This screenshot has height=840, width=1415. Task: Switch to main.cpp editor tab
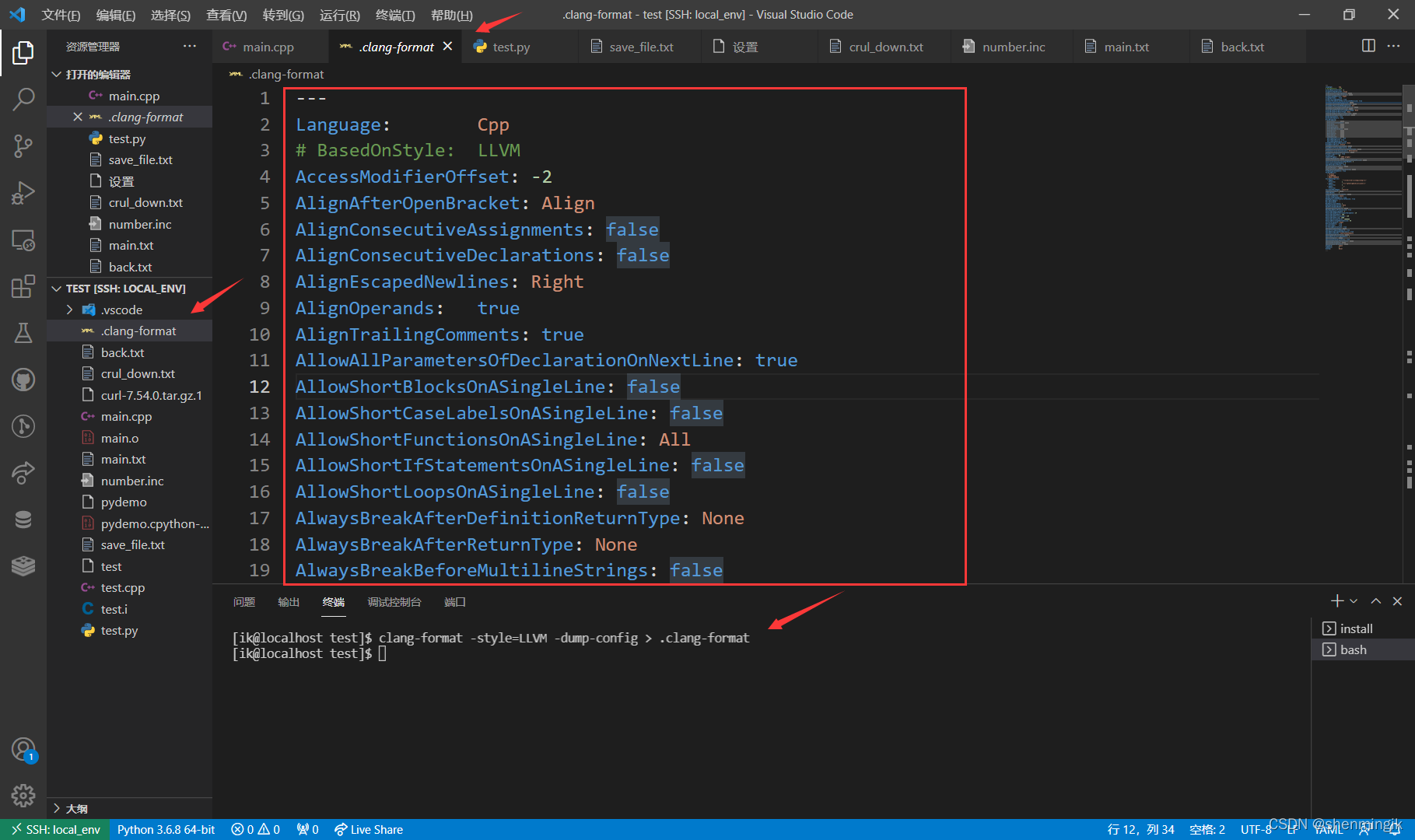click(268, 47)
